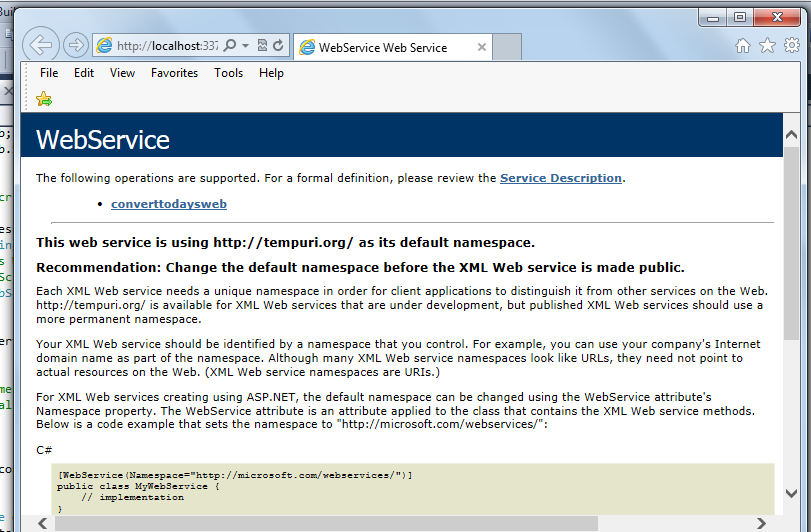Image resolution: width=811 pixels, height=532 pixels.
Task: Click the vertical scrollbar up arrow
Action: click(791, 135)
